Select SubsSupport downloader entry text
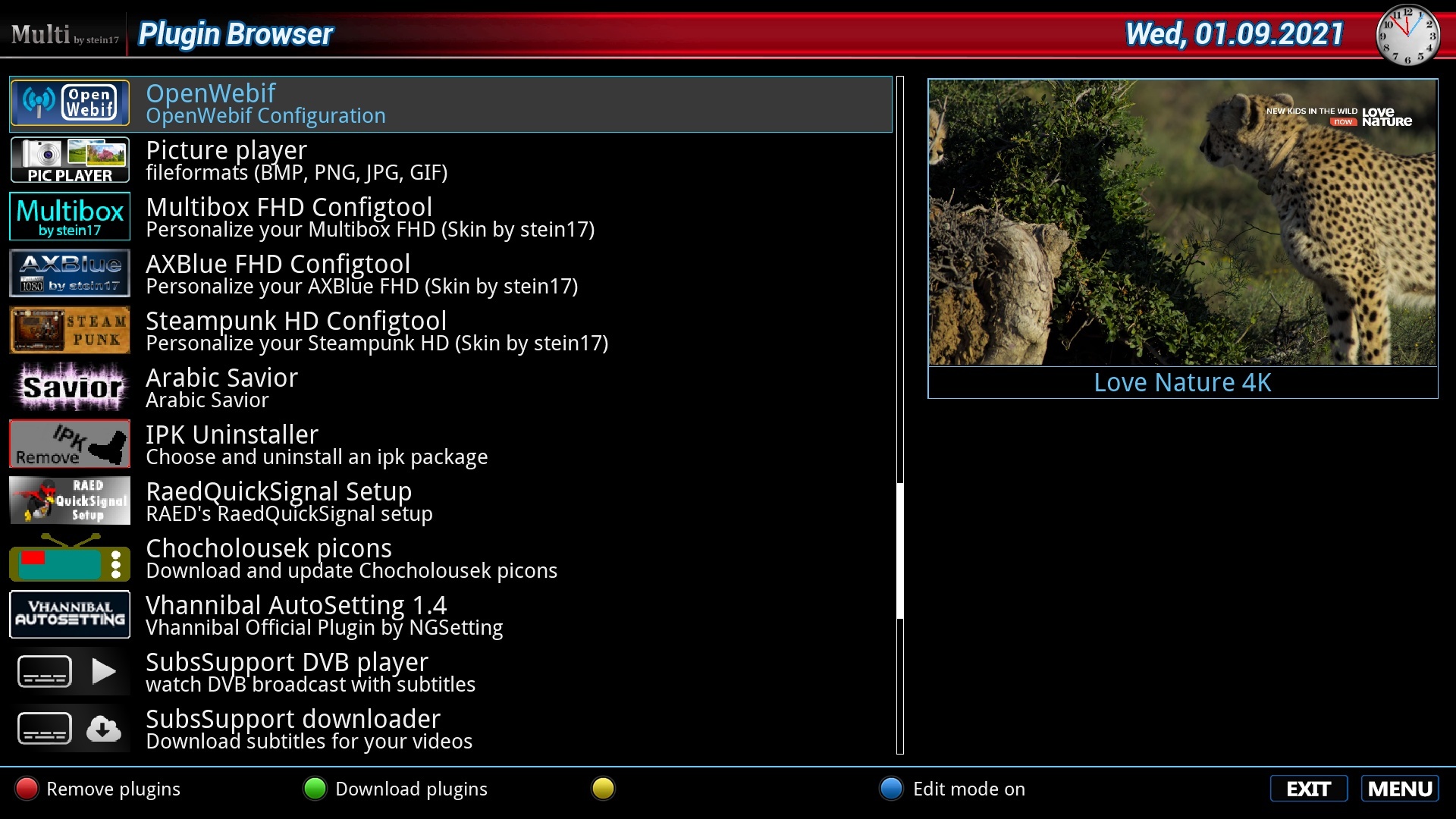The height and width of the screenshot is (819, 1456). pos(309,730)
